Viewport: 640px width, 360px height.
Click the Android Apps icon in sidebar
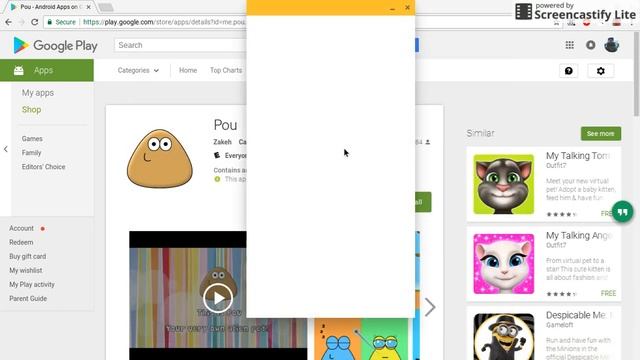19,71
